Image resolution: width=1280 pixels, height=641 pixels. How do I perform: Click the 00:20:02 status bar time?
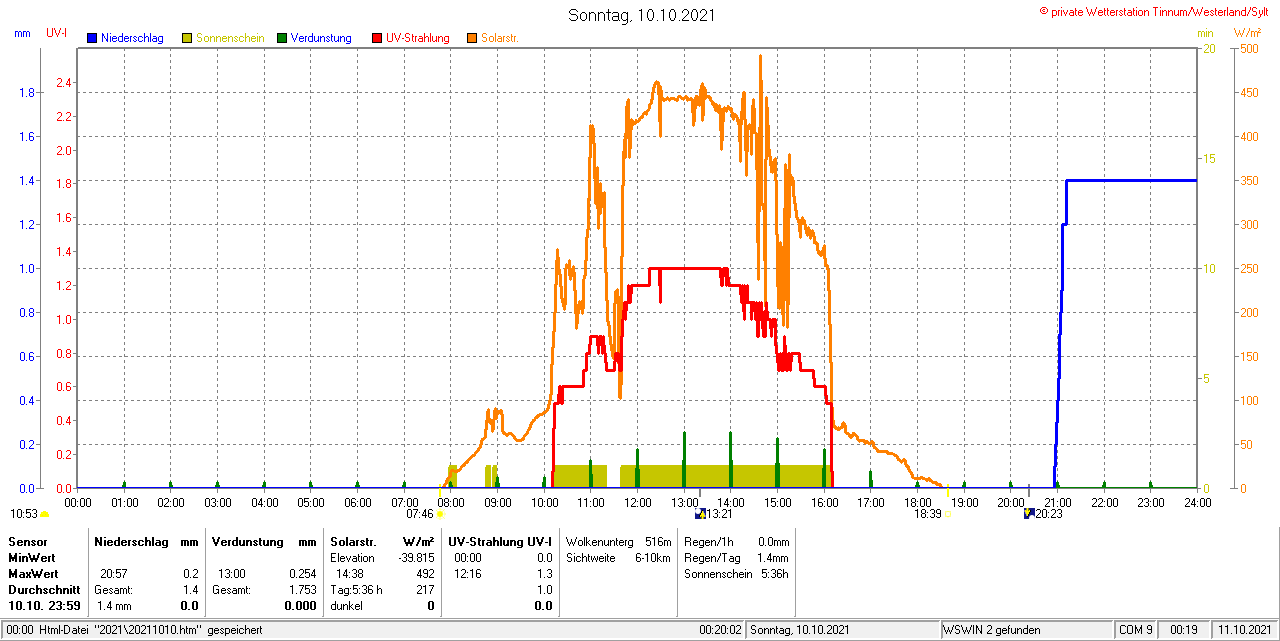(720, 631)
